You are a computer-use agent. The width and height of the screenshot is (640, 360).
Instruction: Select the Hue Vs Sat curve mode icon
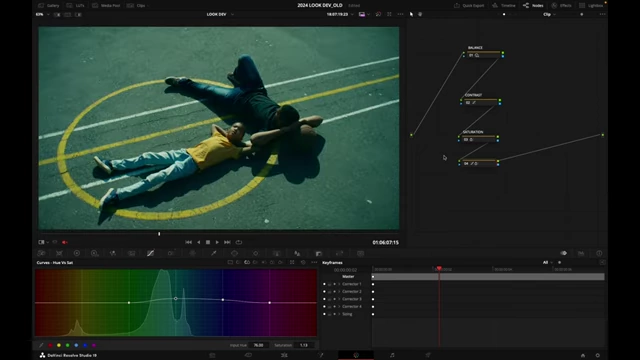click(247, 262)
